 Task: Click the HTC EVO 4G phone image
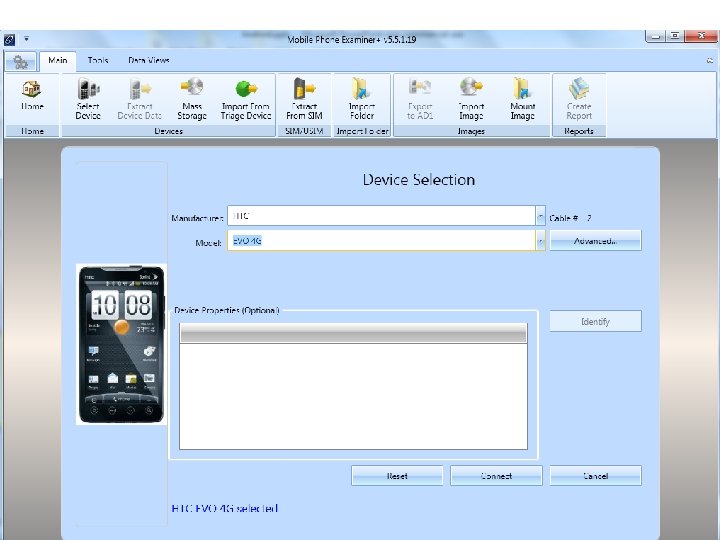coord(121,344)
